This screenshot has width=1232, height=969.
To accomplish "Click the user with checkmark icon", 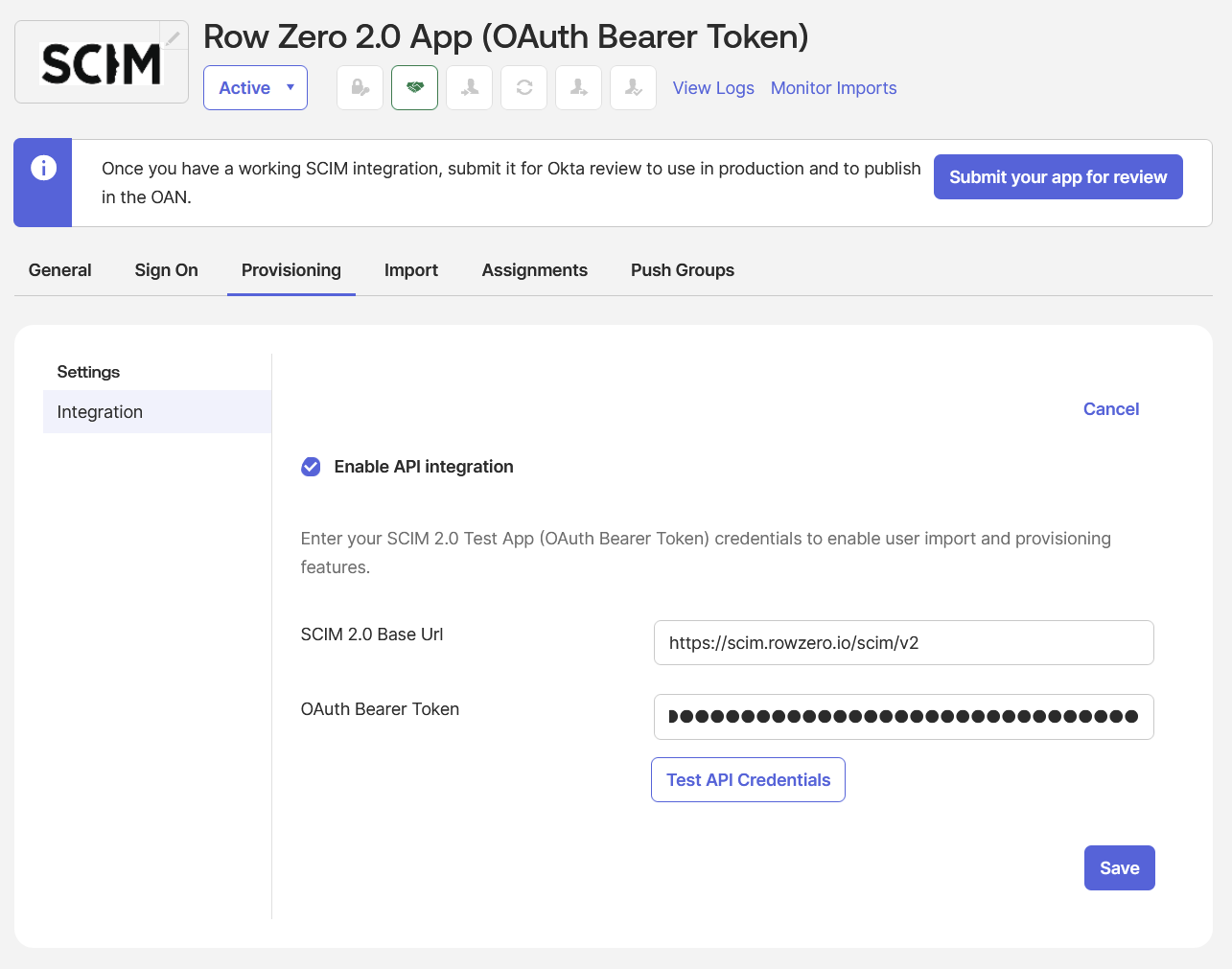I will [x=634, y=88].
